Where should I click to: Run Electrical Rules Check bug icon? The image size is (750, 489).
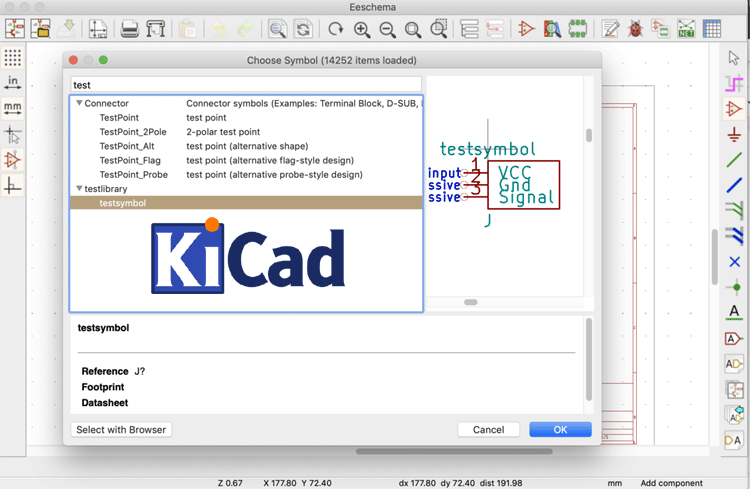tap(636, 29)
